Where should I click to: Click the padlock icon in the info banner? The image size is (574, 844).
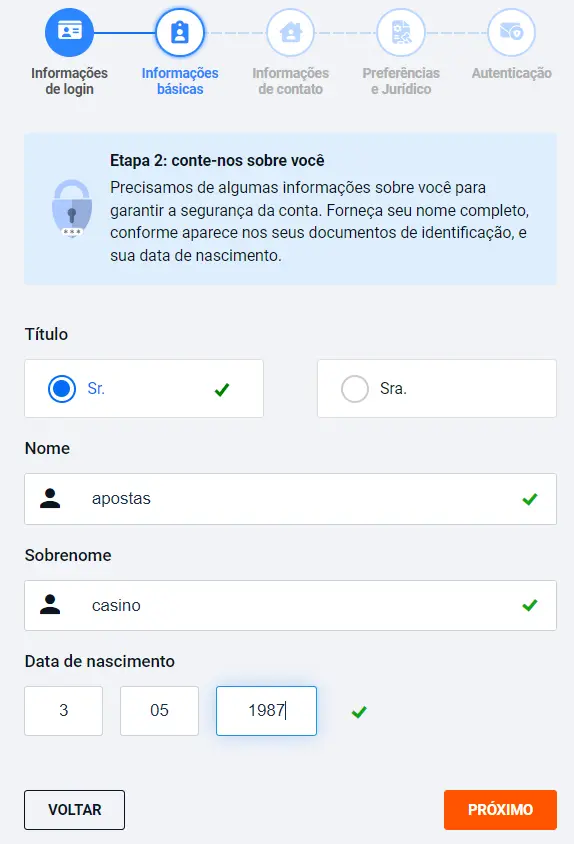coord(72,209)
